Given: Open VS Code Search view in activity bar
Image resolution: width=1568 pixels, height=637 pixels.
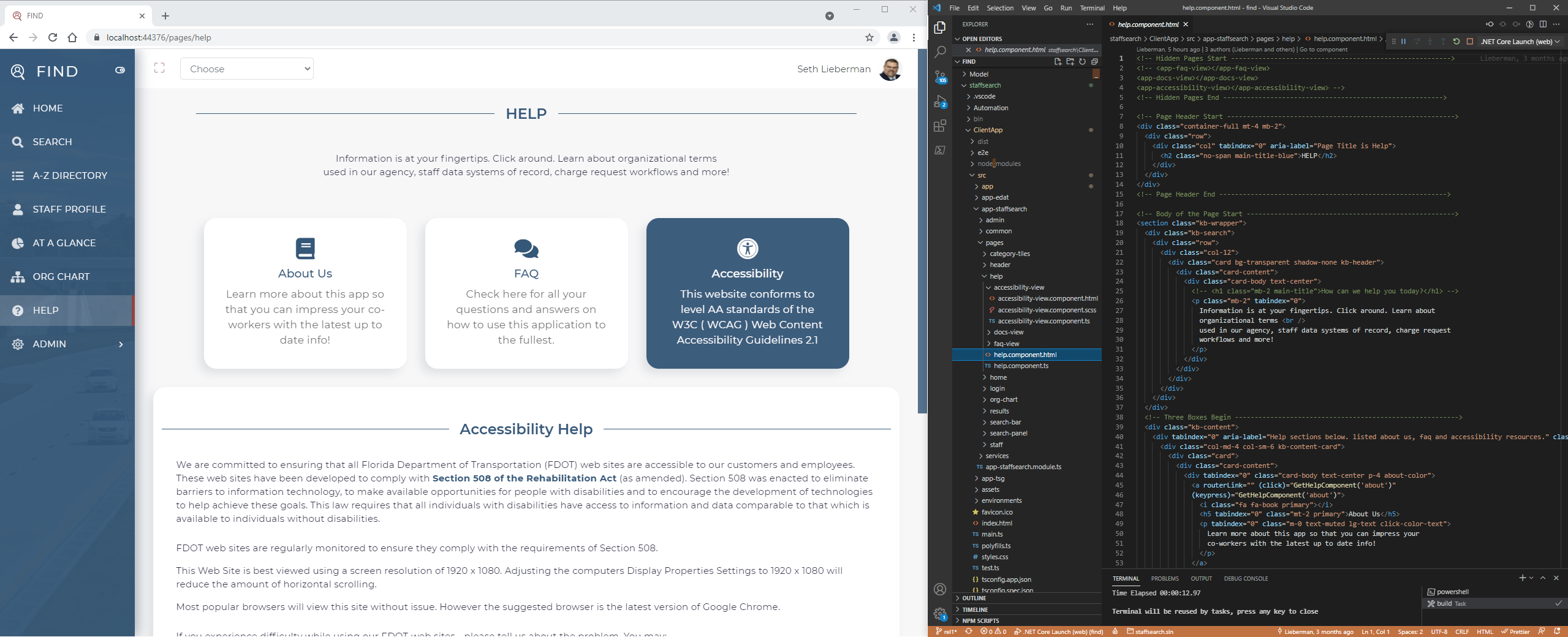Looking at the screenshot, I should pyautogui.click(x=939, y=52).
